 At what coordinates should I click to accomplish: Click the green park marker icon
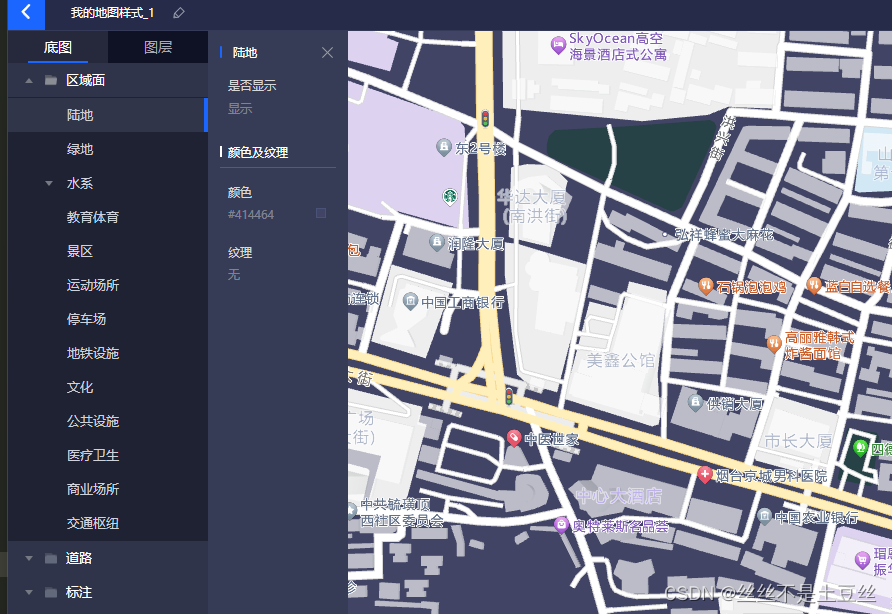point(861,447)
